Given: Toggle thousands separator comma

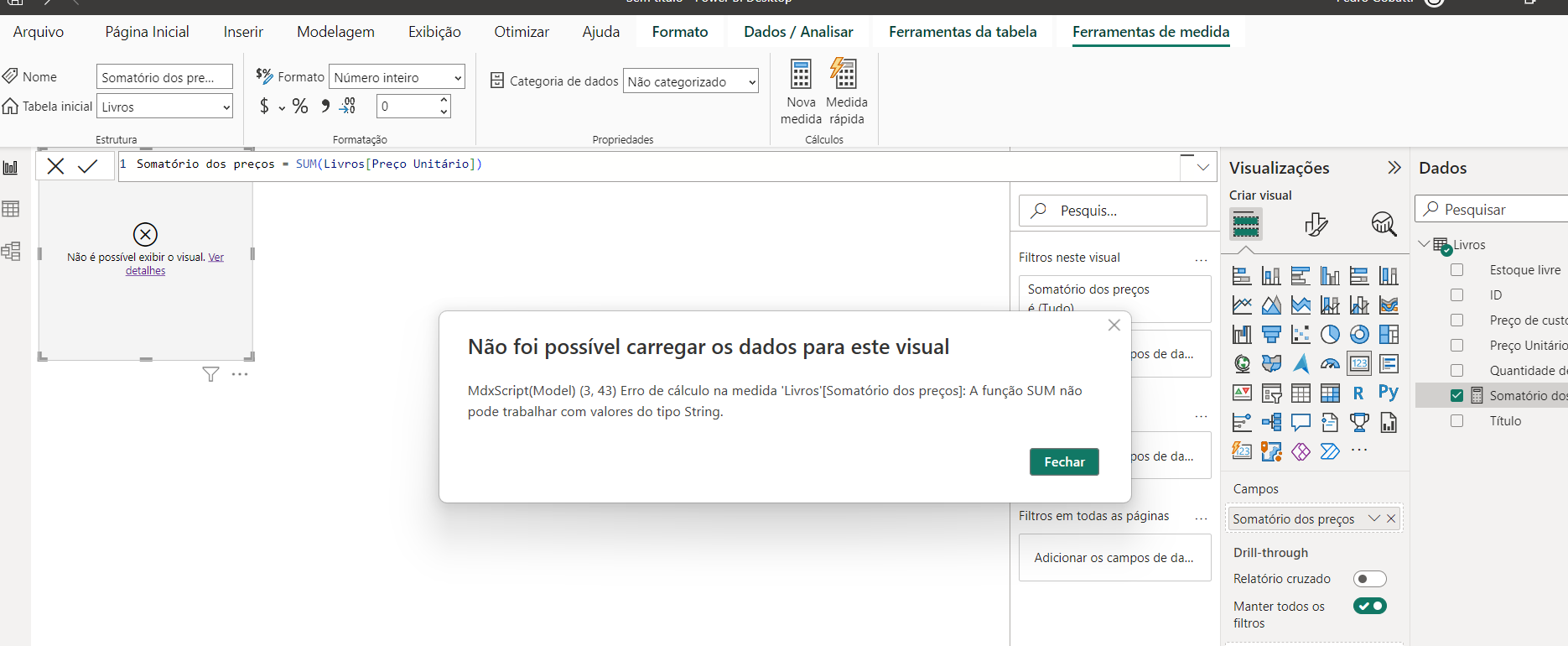Looking at the screenshot, I should tap(325, 107).
